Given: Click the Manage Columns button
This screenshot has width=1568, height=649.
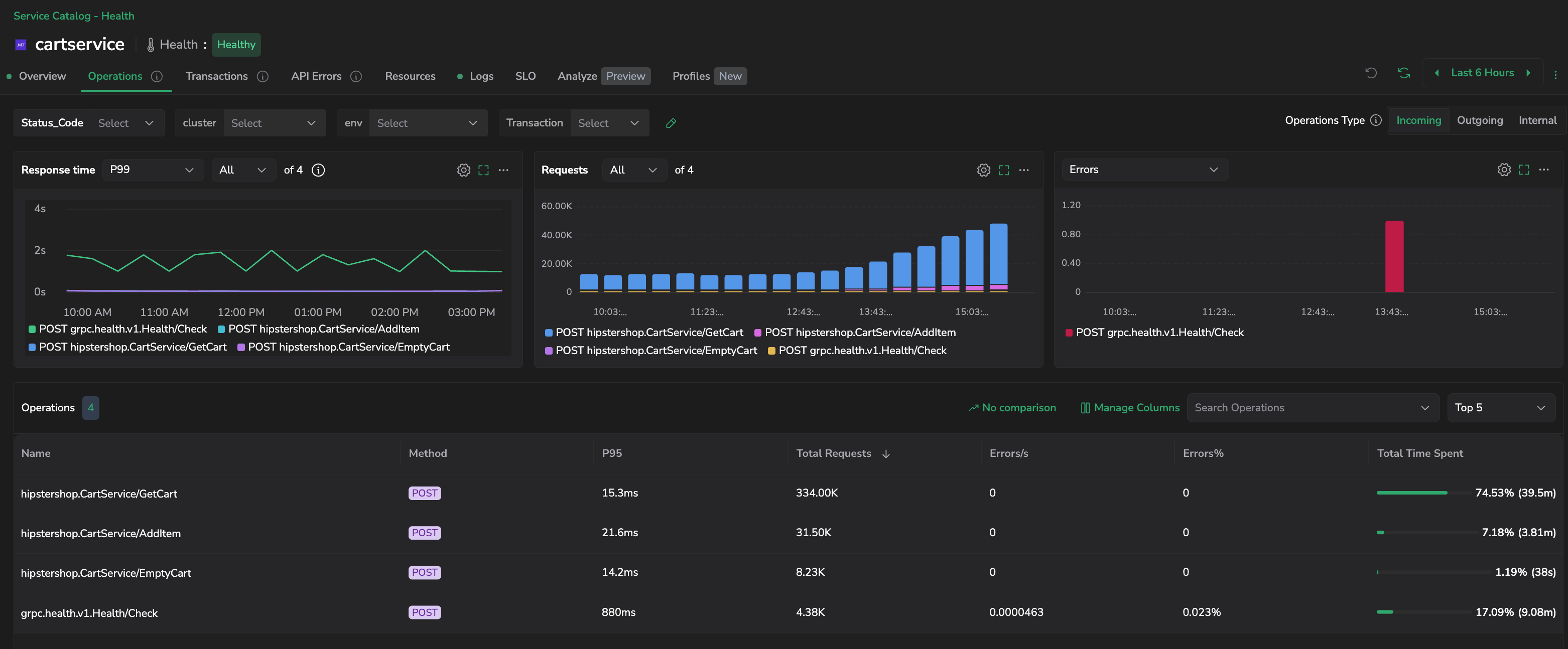Looking at the screenshot, I should [x=1130, y=408].
